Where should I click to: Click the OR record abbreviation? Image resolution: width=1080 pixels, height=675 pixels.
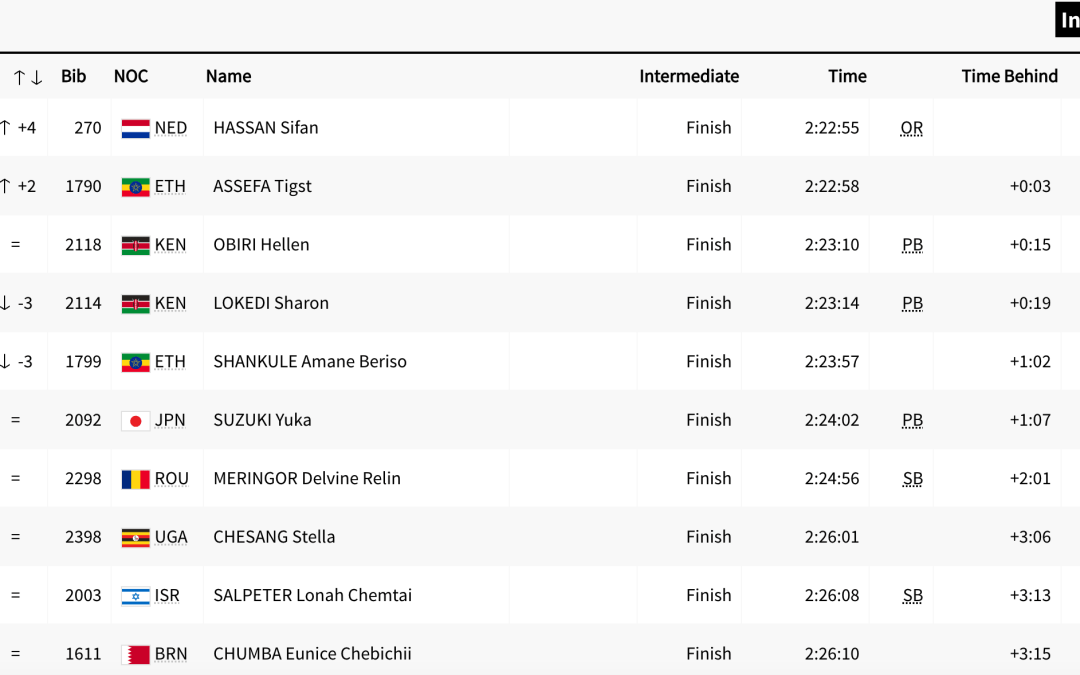(x=911, y=128)
